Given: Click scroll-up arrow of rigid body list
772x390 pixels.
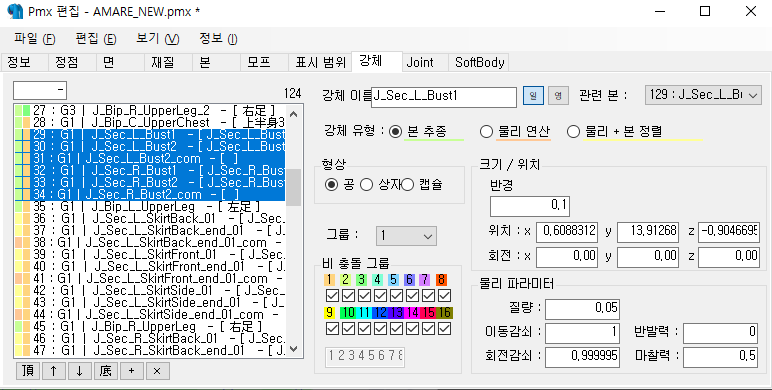Looking at the screenshot, I should 293,114.
